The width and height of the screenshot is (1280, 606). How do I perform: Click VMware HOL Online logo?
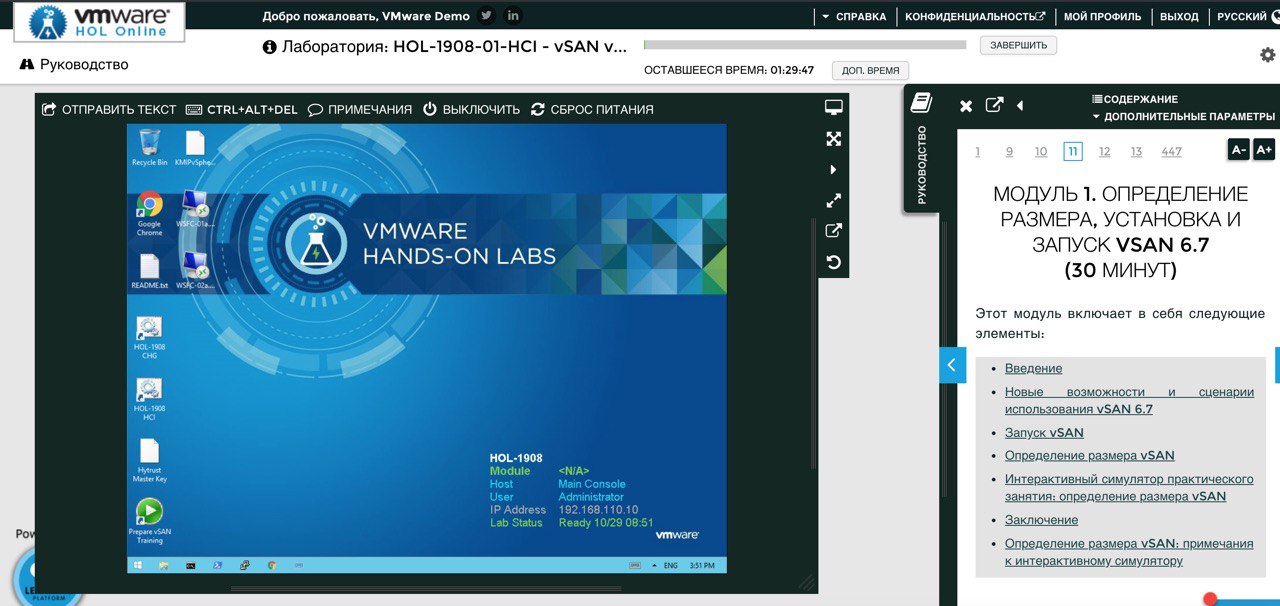[98, 21]
